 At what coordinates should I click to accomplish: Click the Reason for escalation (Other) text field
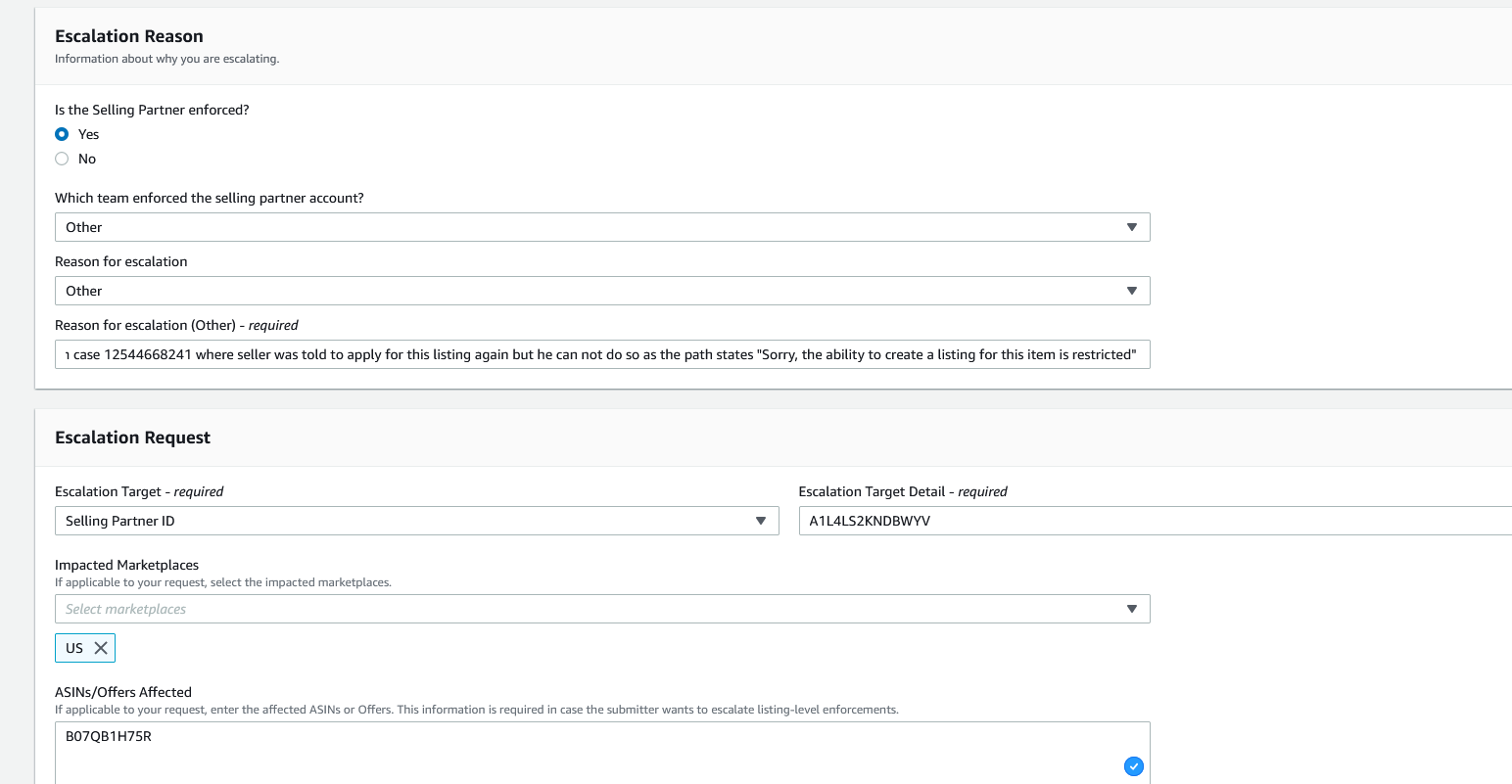click(x=602, y=354)
